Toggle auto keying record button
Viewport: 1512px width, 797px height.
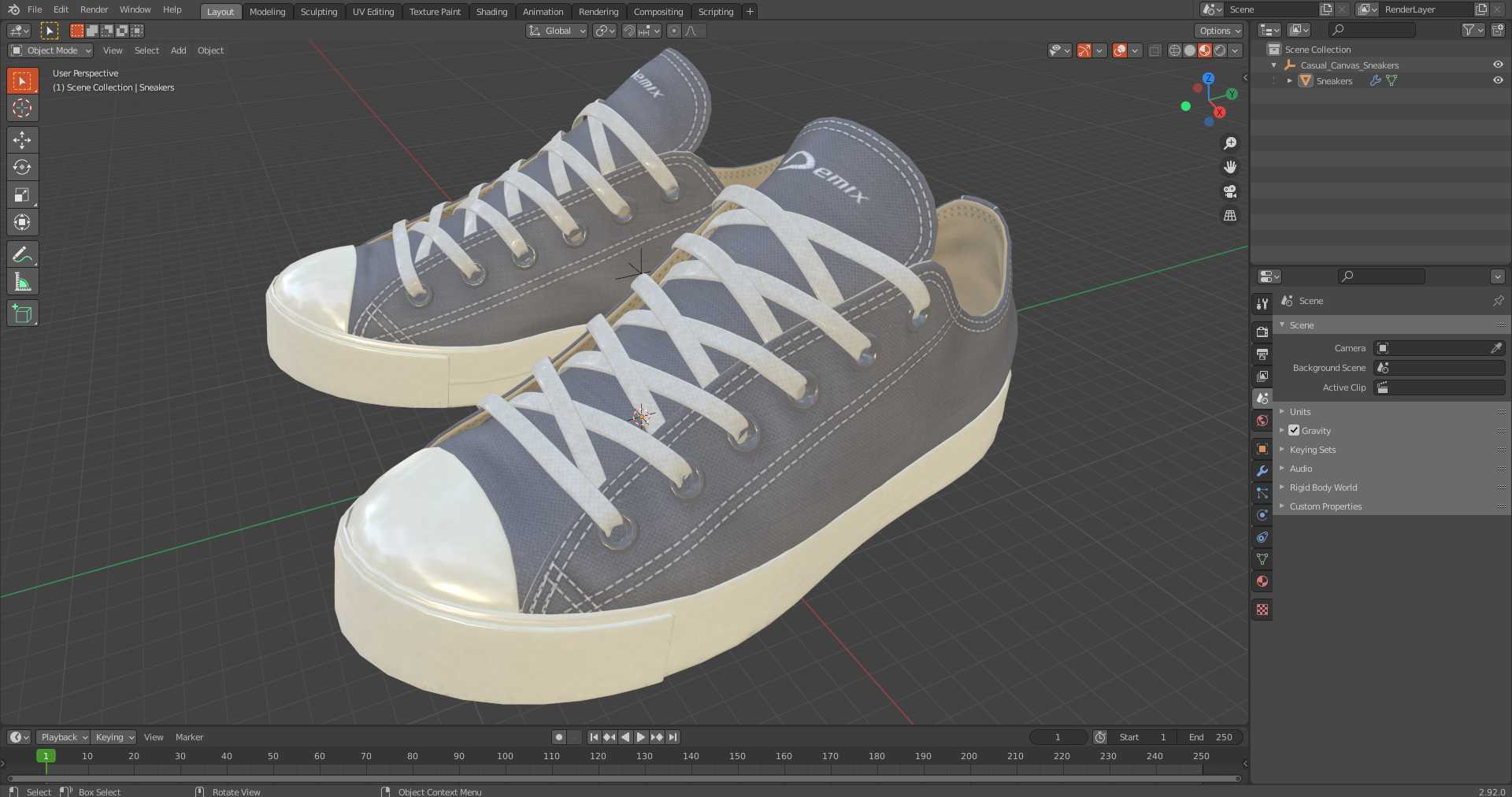559,737
